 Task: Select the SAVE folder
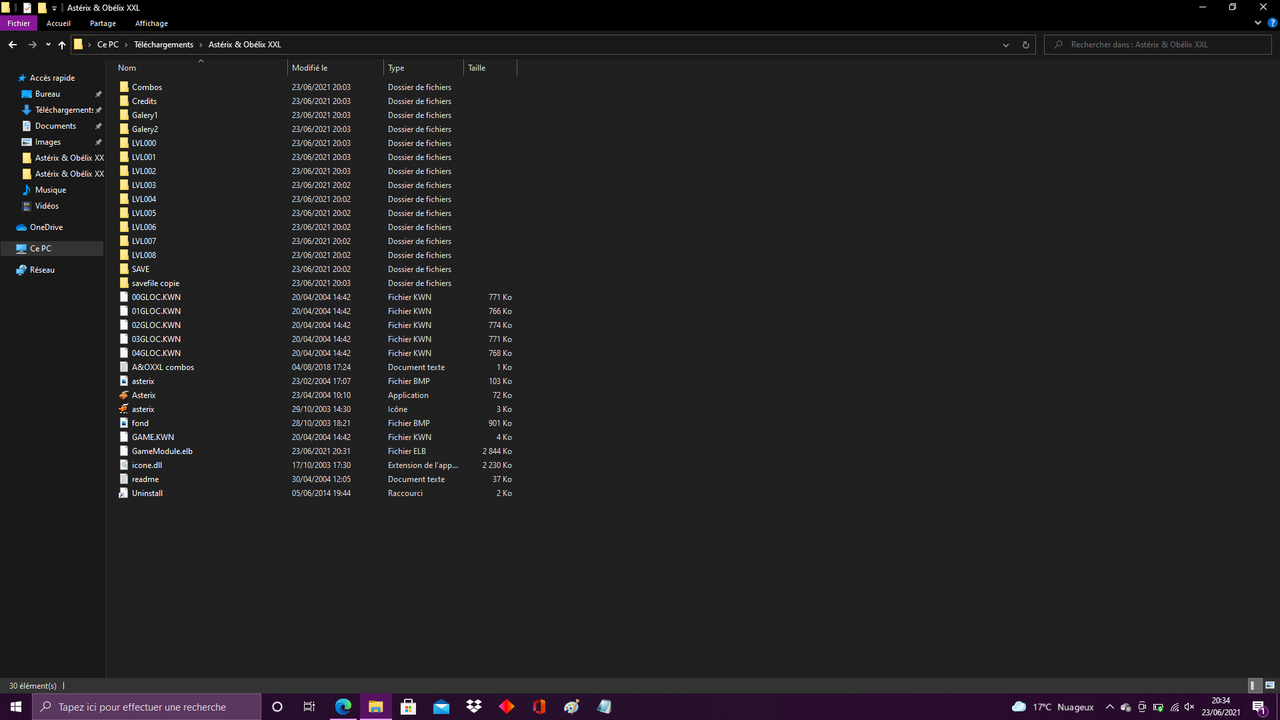pyautogui.click(x=141, y=269)
